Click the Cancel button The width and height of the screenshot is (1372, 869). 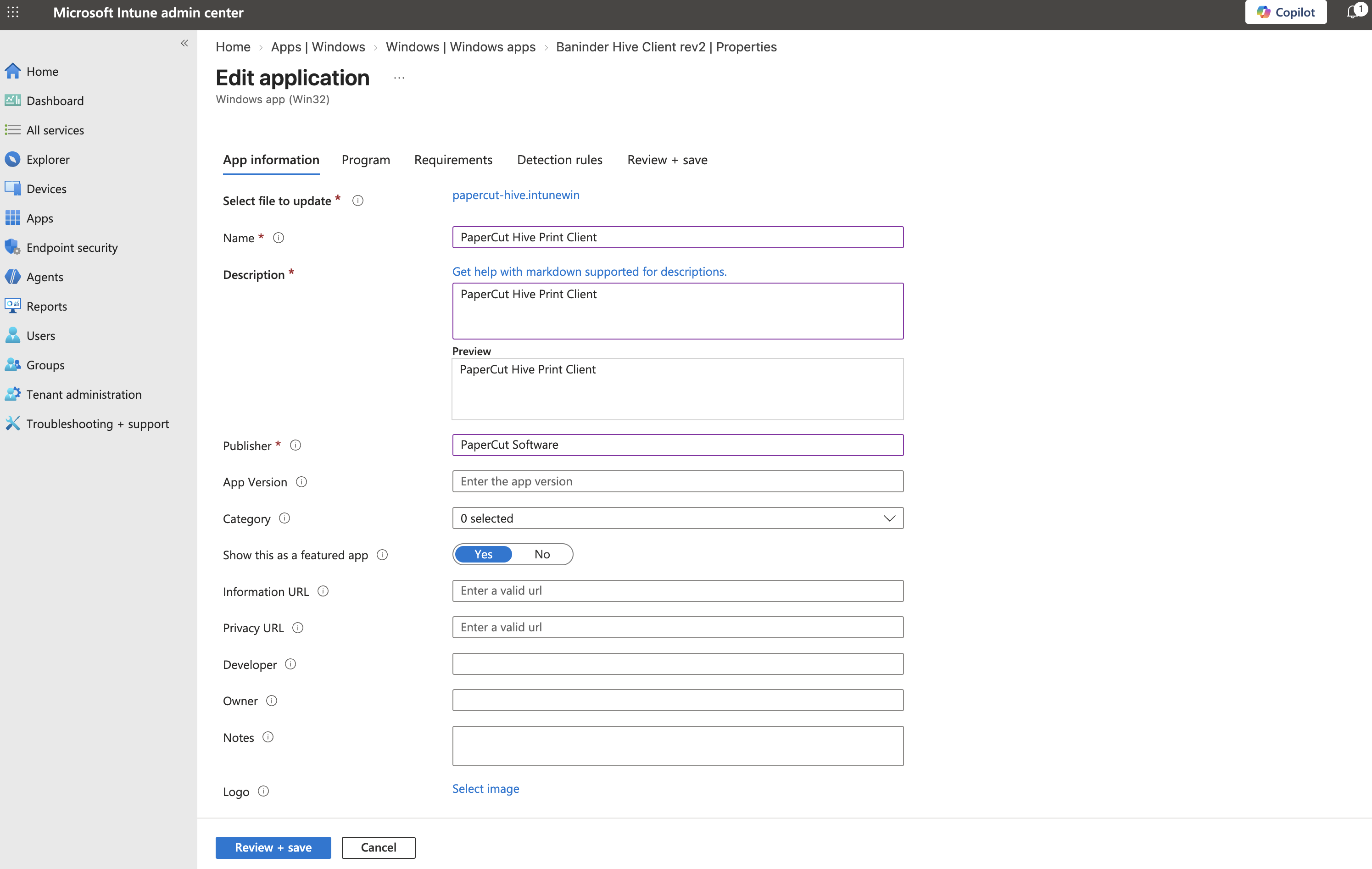(x=378, y=847)
